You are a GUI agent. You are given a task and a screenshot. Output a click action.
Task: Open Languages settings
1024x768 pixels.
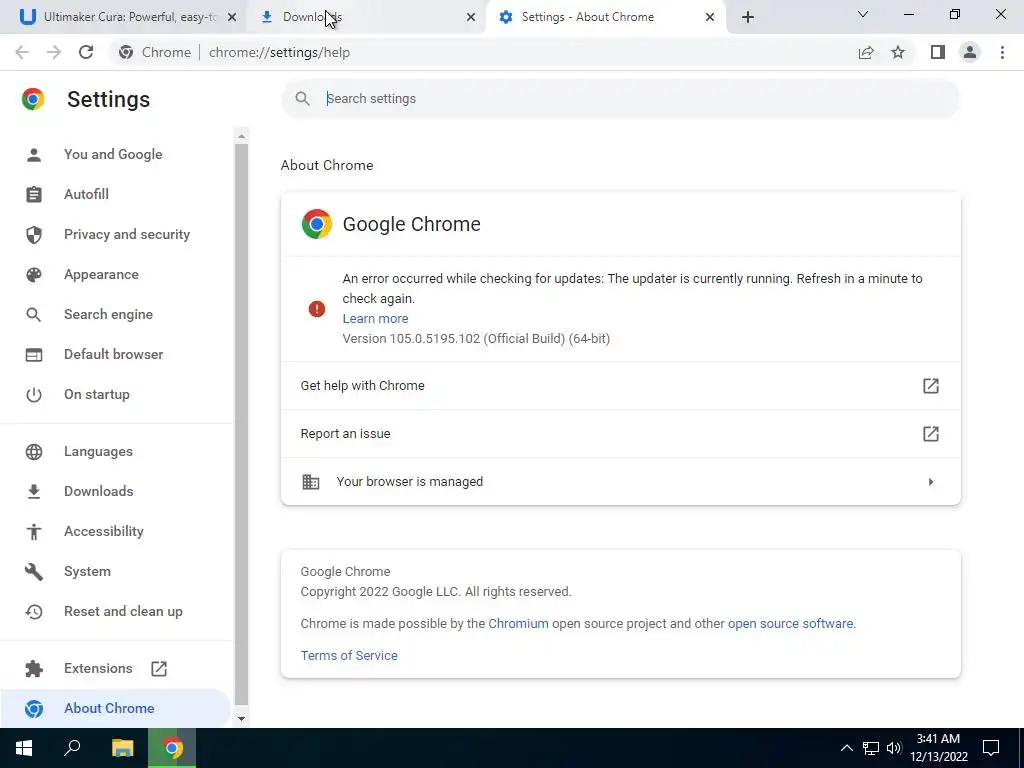98,451
